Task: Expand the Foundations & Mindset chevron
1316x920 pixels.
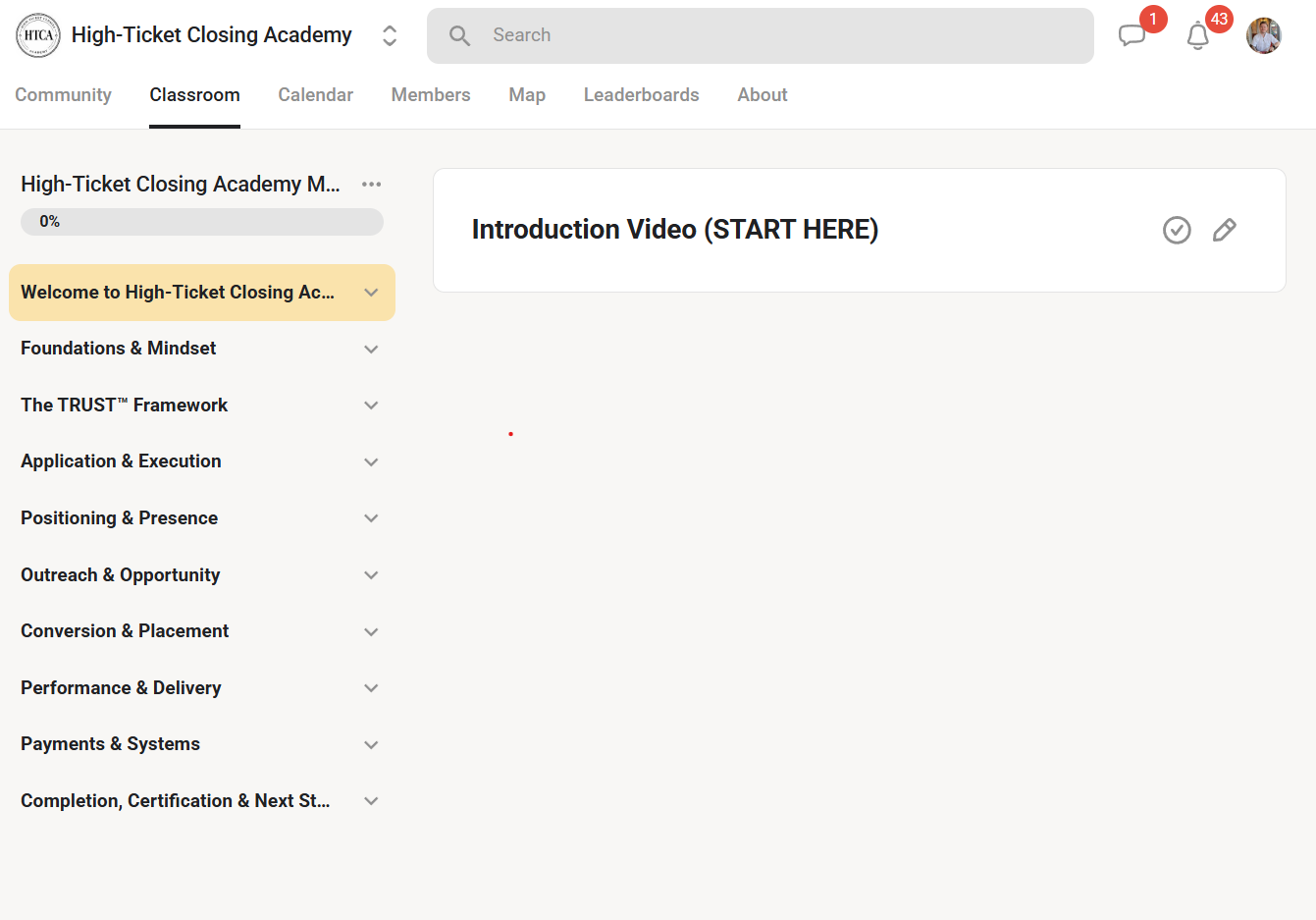Action: click(371, 349)
